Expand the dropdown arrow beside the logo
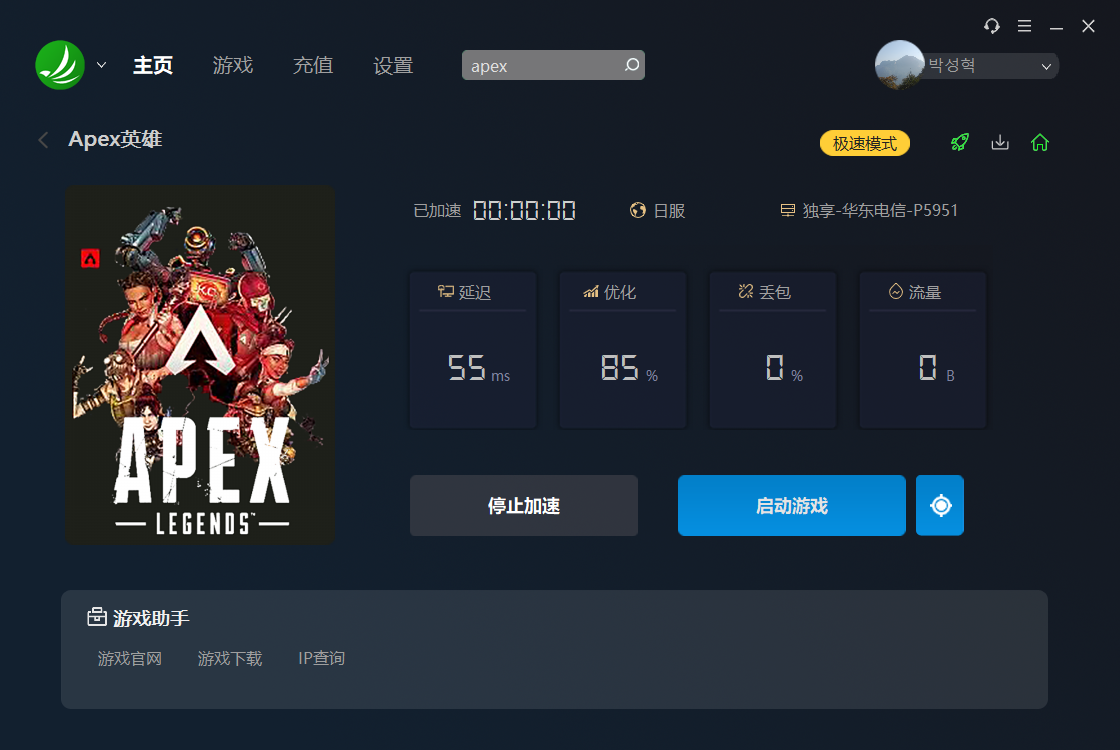Screen dimensions: 1120x750 (101, 65)
